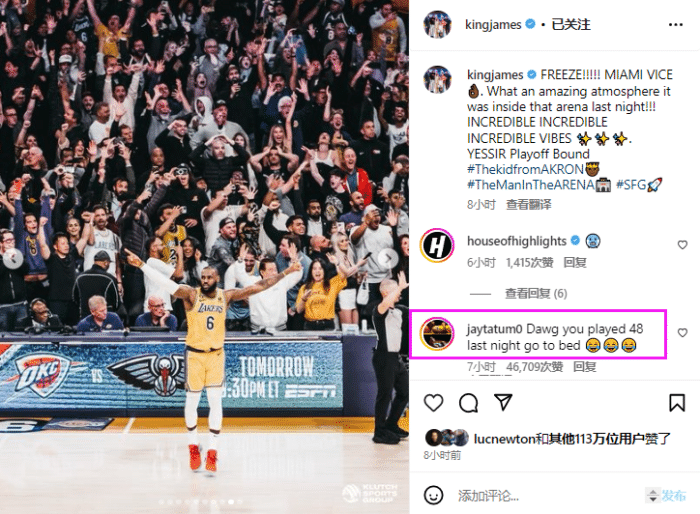The image size is (700, 514).
Task: Like jaytatum0 comment heart
Action: [x=682, y=333]
